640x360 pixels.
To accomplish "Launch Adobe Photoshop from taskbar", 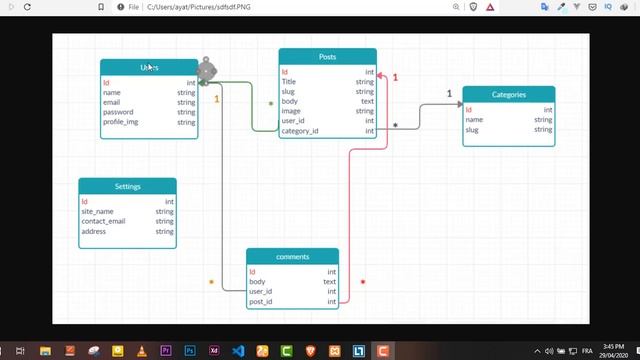I will pyautogui.click(x=190, y=351).
